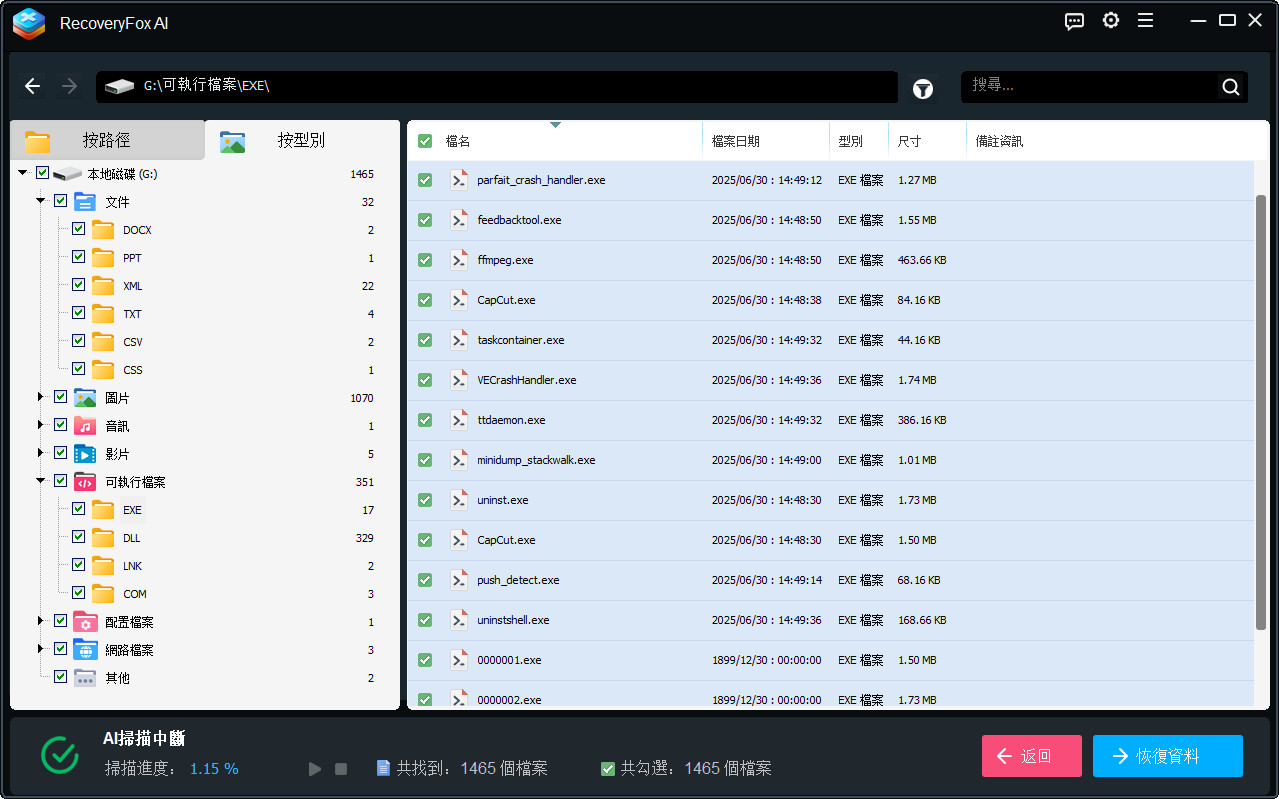This screenshot has height=799, width=1279.
Task: Select the 按路径 tab
Action: click(105, 140)
